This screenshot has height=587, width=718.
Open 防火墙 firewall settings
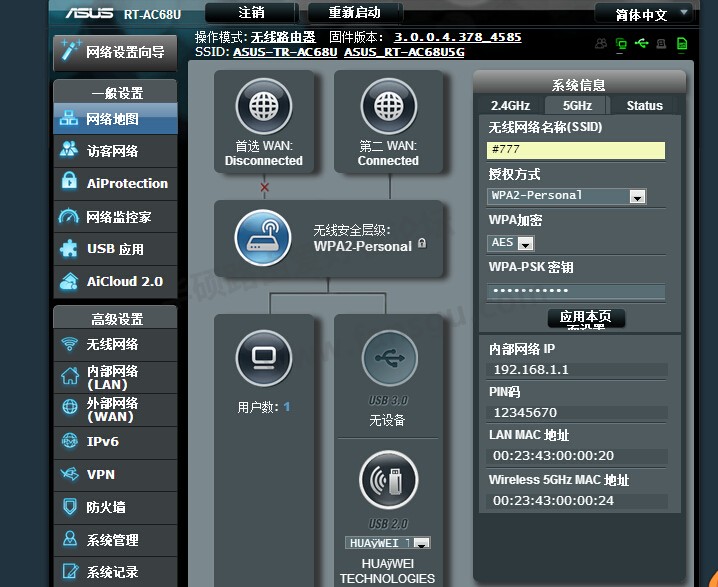[115, 507]
